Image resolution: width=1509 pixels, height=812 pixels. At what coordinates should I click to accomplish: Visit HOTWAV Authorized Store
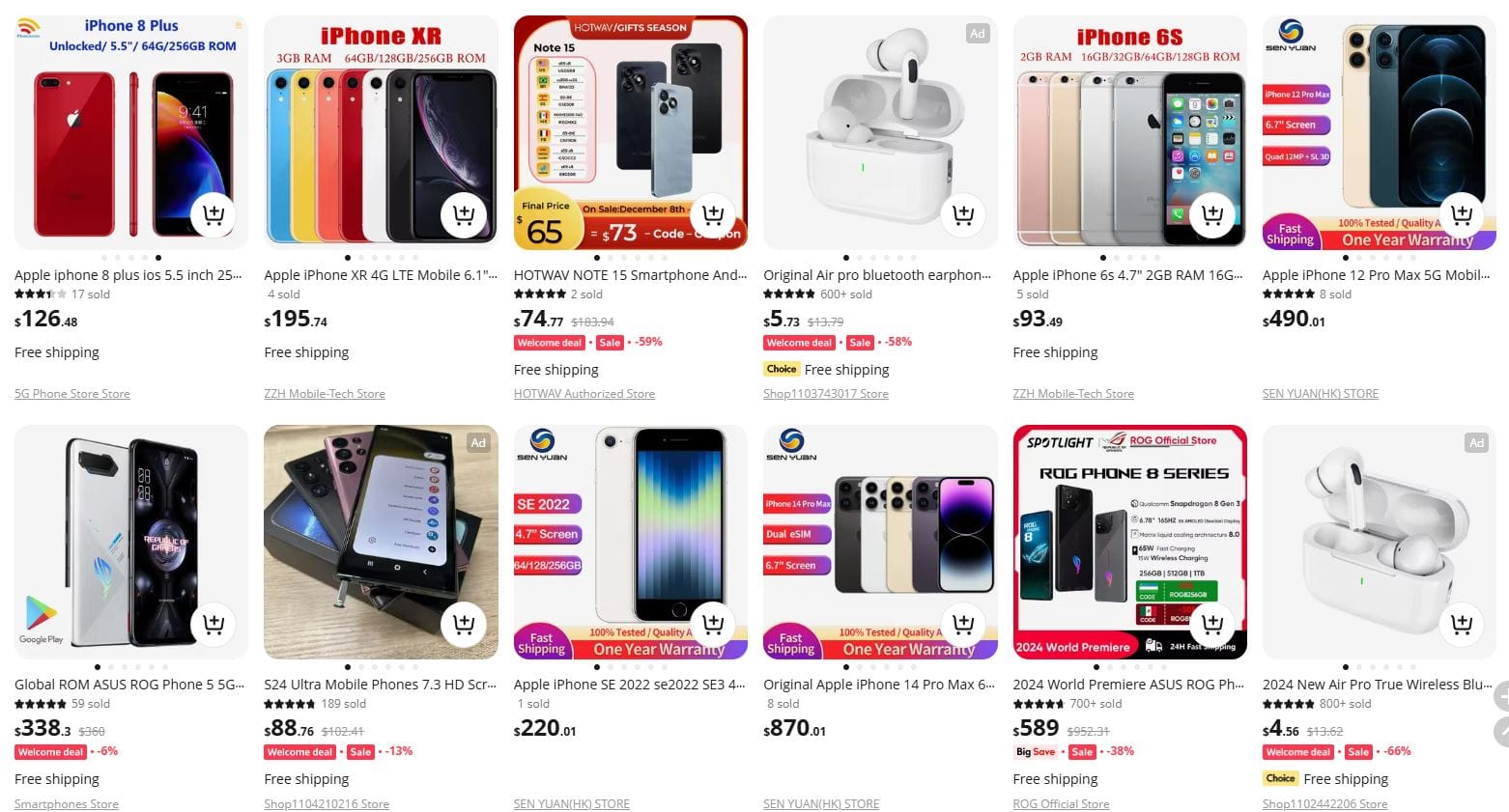click(584, 394)
